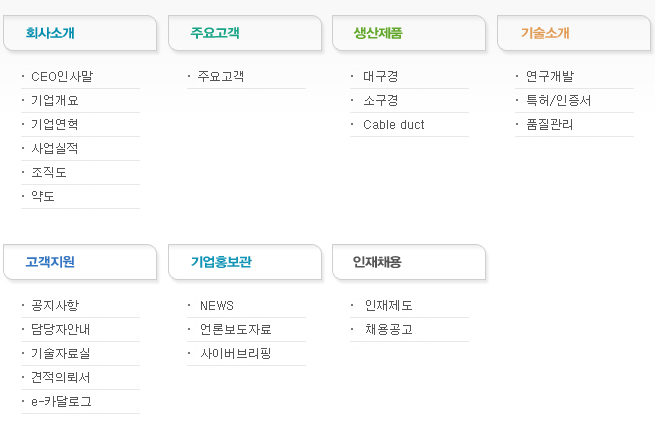Screen dimensions: 655x431
Task: Open the 고객지원 category header
Action: coord(50,262)
